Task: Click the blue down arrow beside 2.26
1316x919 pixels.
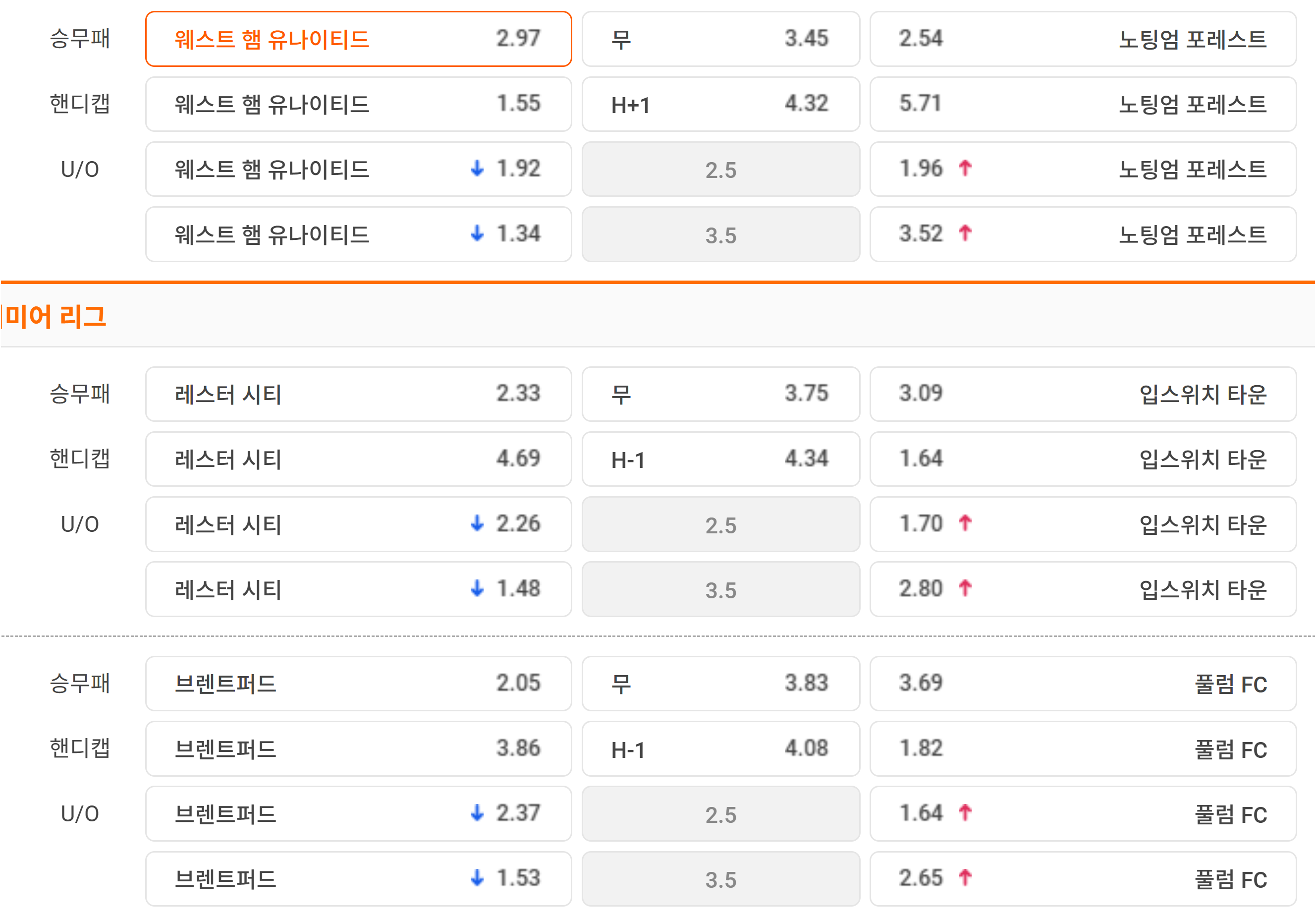Action: (477, 523)
